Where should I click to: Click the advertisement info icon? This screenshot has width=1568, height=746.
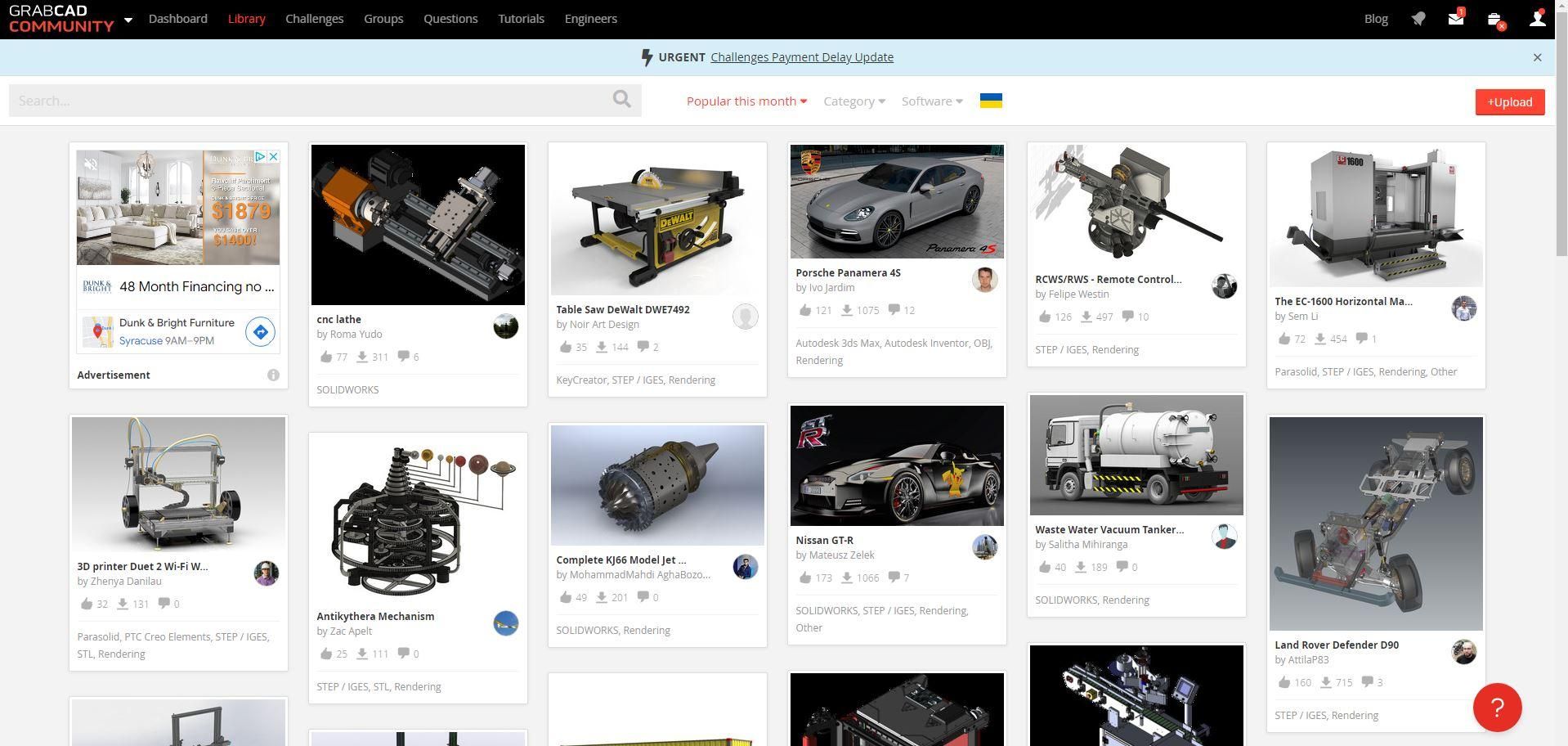click(273, 375)
